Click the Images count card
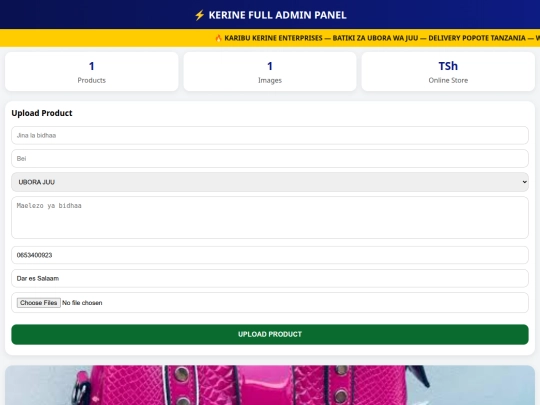The height and width of the screenshot is (405, 540). click(x=270, y=72)
